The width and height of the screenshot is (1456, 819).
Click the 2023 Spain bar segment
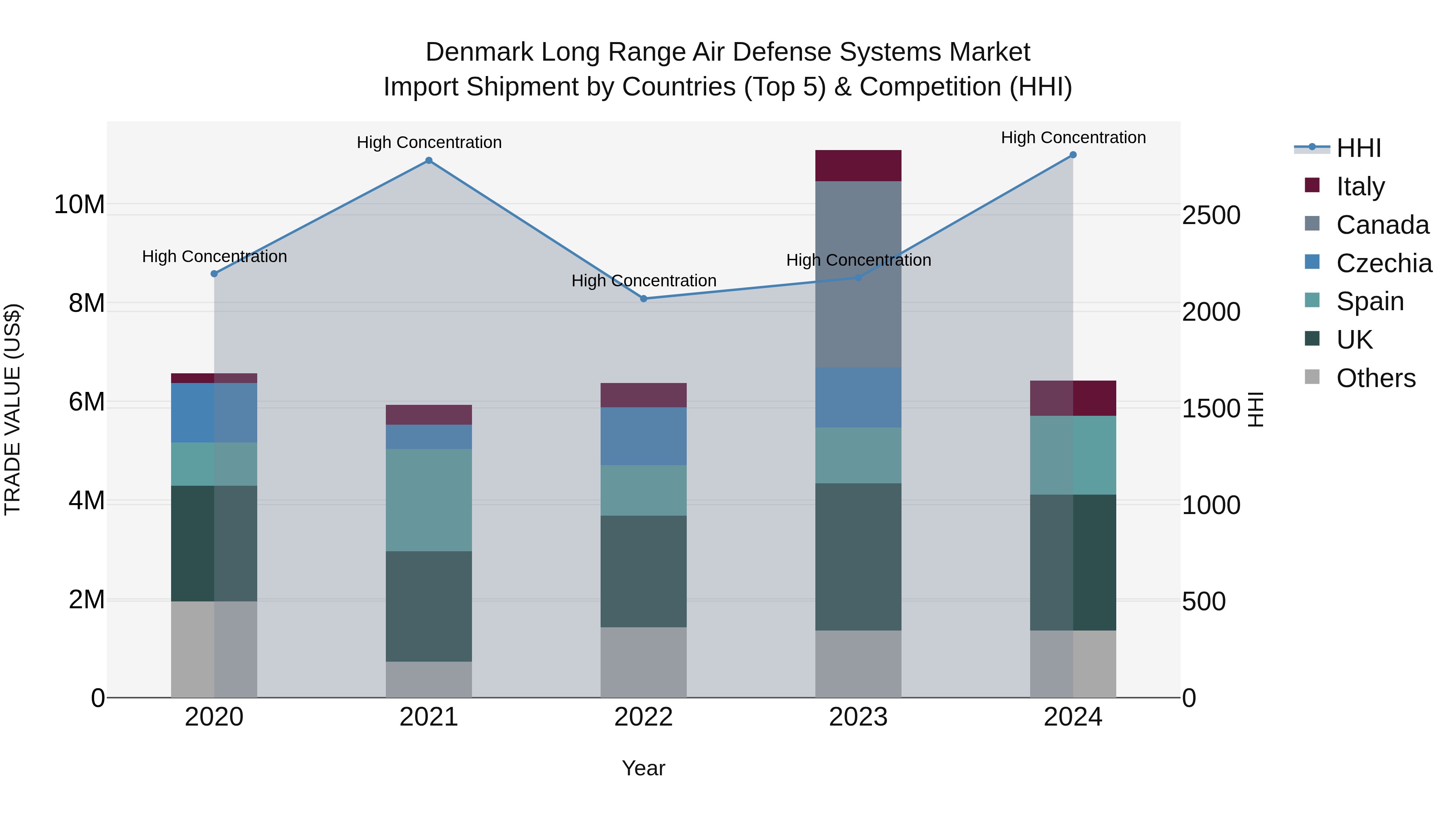(x=859, y=455)
